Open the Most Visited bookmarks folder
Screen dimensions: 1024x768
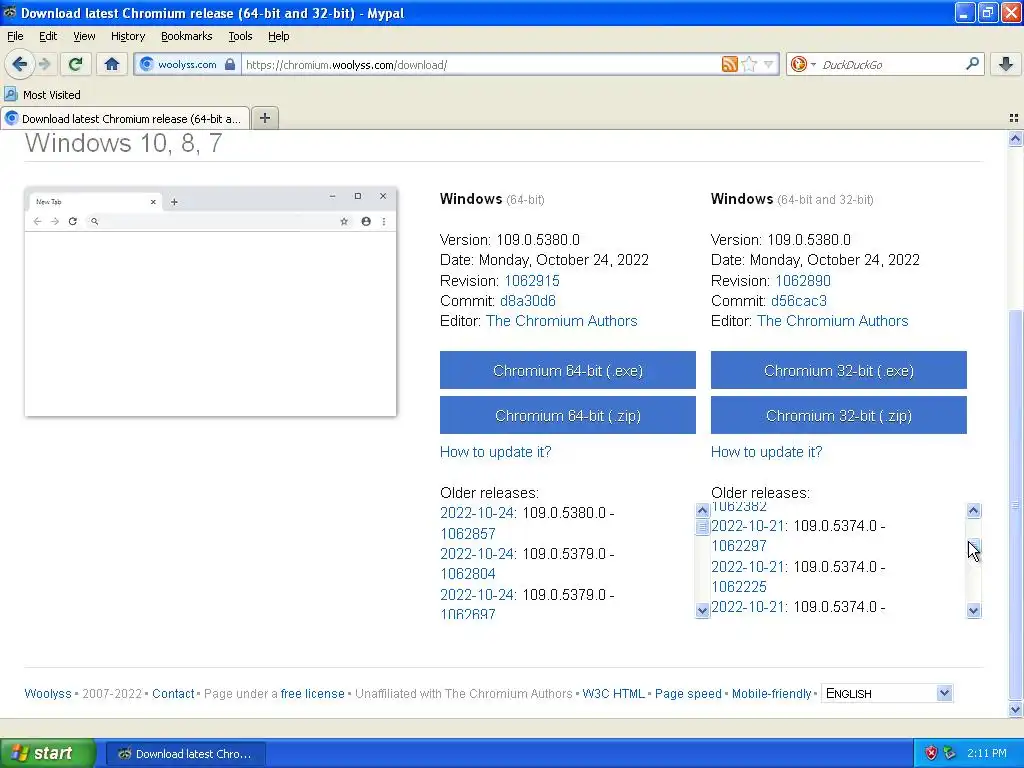42,95
